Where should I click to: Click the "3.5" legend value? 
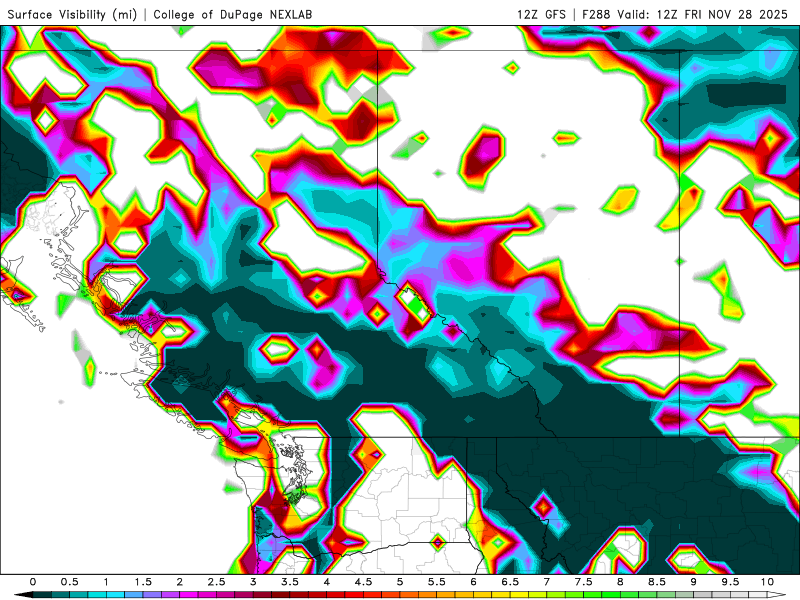290,582
